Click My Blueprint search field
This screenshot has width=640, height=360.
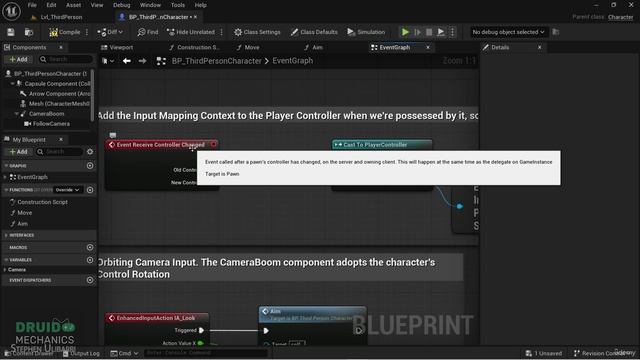pos(60,152)
